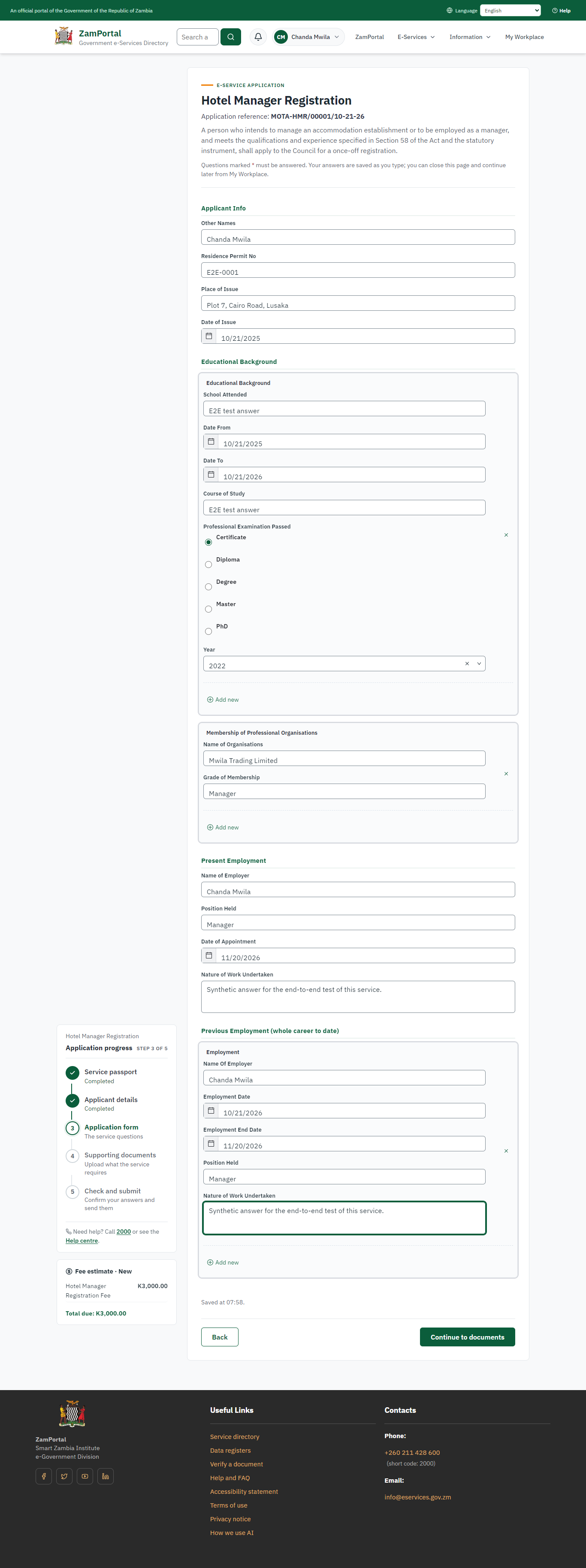Add new Educational Background entry
This screenshot has height=1568, width=586.
(x=223, y=700)
